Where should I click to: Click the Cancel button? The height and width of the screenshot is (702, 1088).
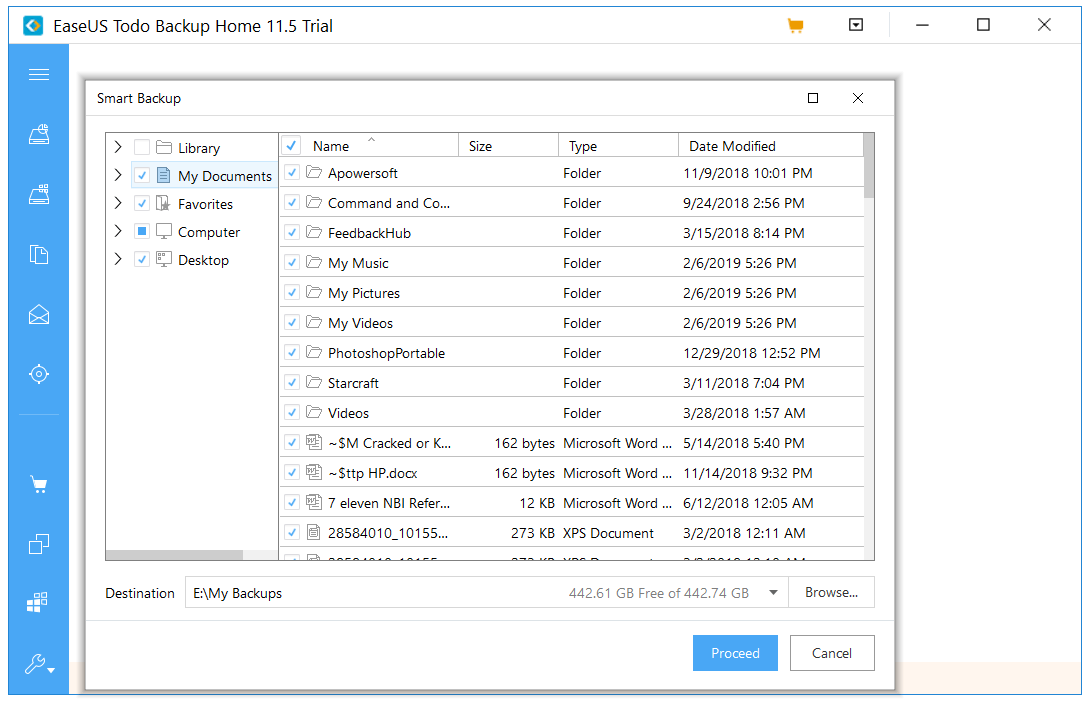tap(831, 653)
